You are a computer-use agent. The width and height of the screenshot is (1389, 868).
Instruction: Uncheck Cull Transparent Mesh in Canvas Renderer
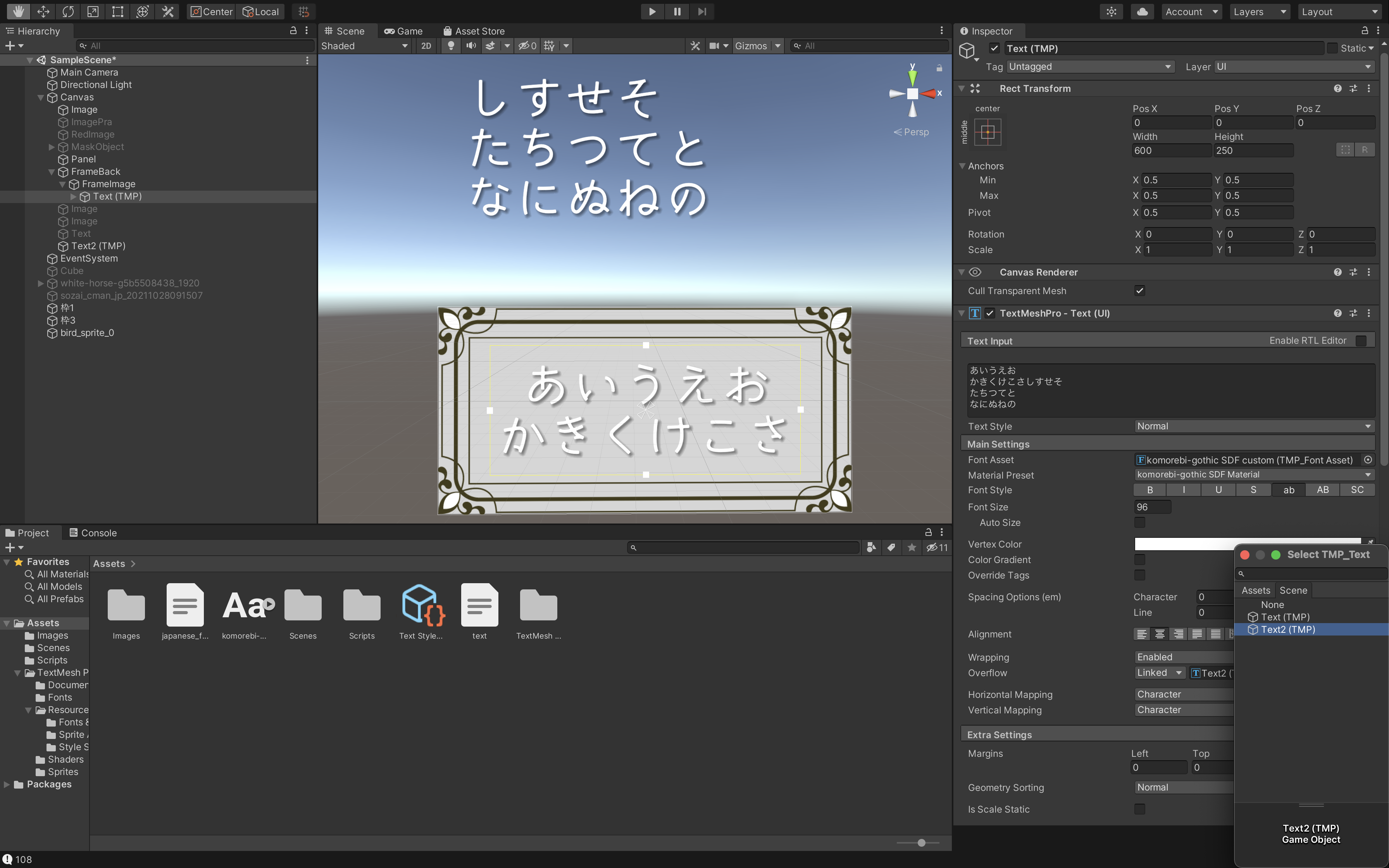click(x=1140, y=291)
